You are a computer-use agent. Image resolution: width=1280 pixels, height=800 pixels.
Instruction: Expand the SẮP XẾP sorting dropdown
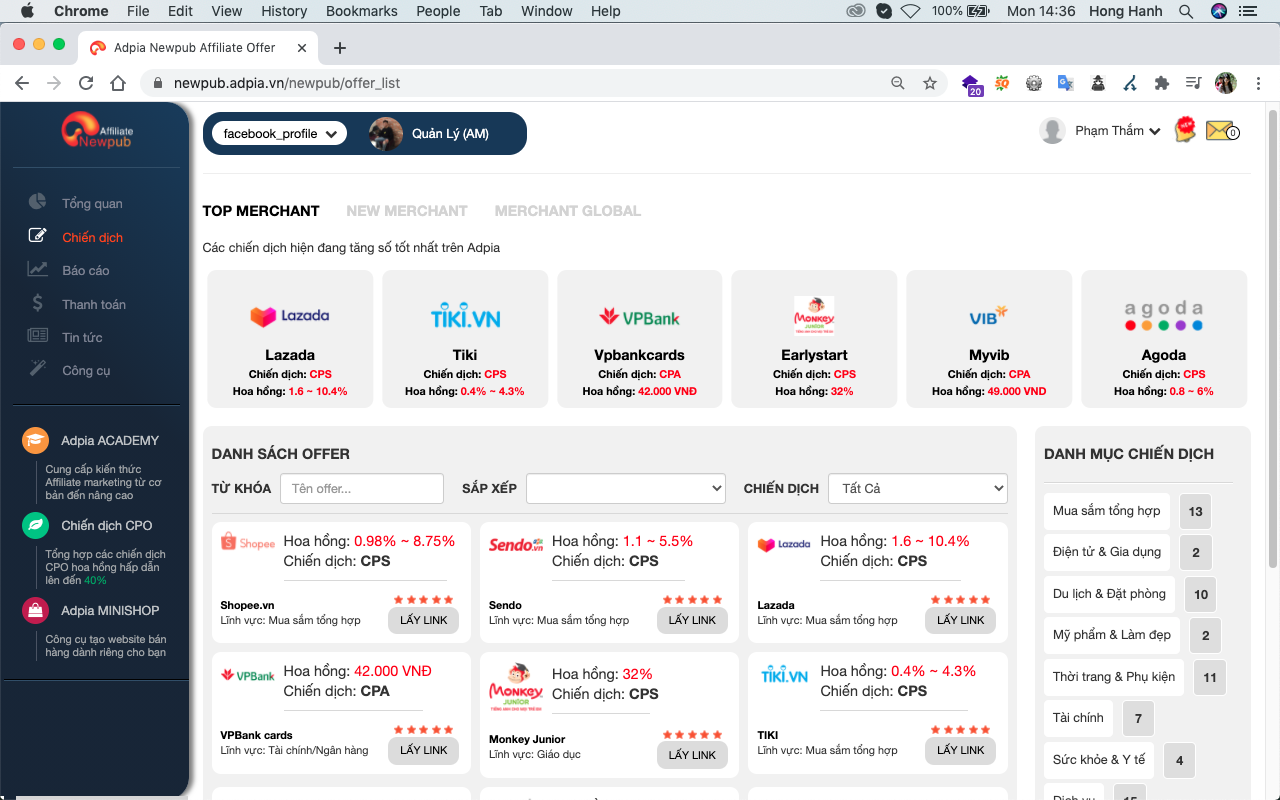pyautogui.click(x=626, y=488)
